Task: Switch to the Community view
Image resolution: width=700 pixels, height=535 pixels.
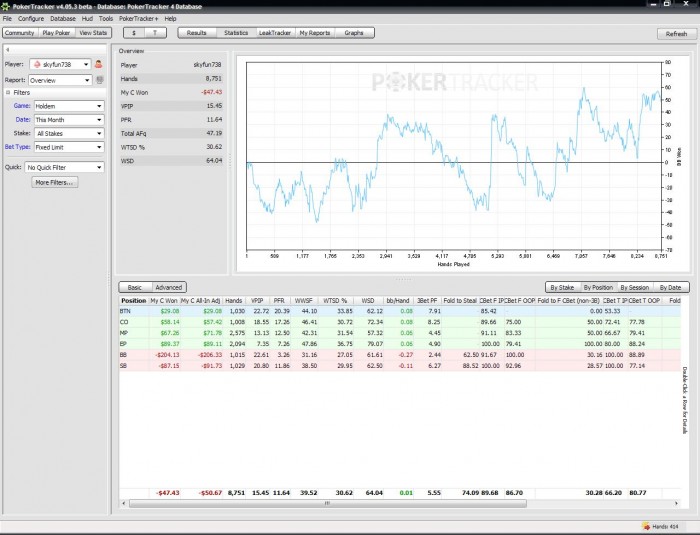Action: 20,33
